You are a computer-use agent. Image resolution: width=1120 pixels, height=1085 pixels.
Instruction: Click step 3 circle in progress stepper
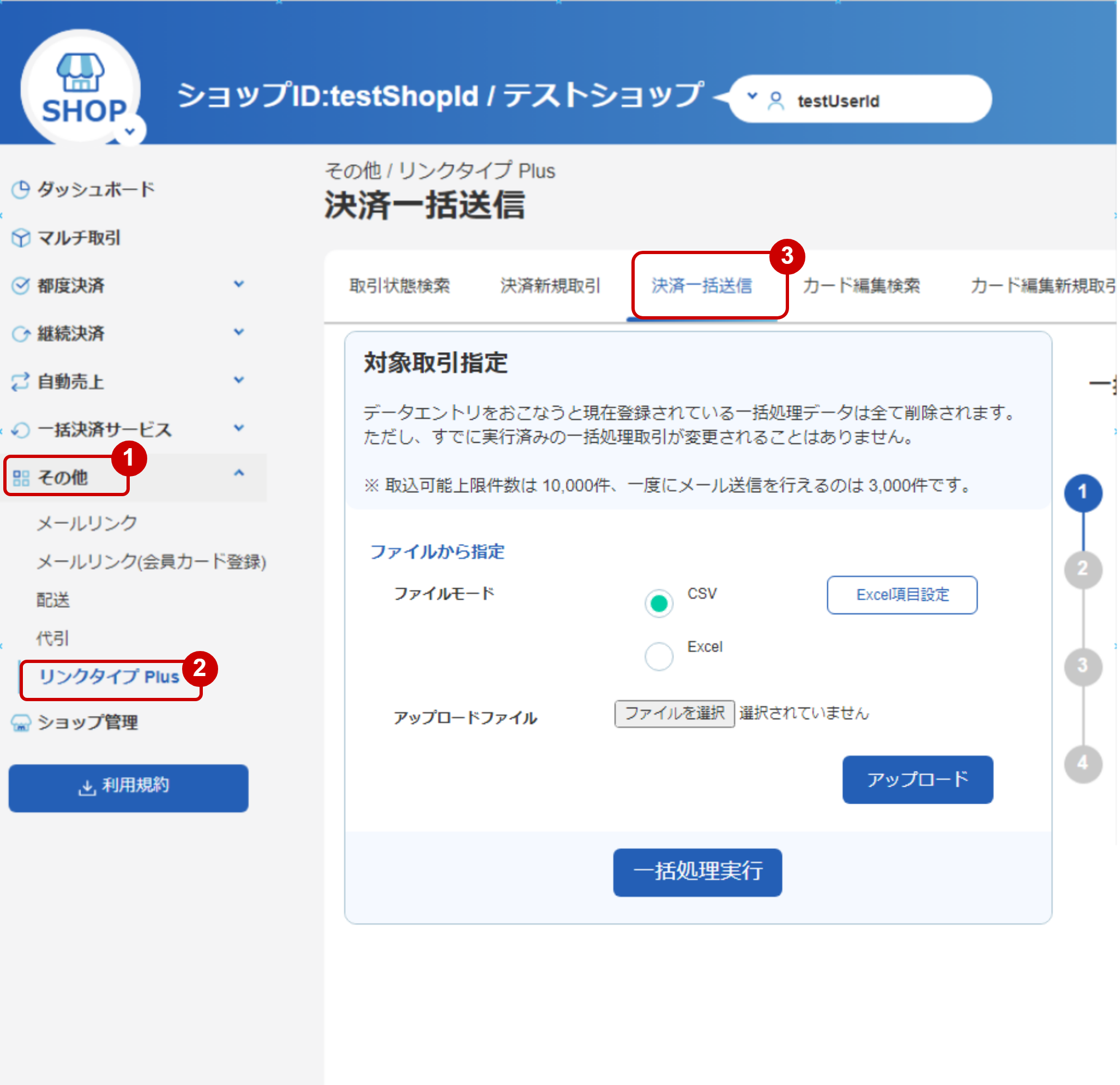pos(1083,666)
